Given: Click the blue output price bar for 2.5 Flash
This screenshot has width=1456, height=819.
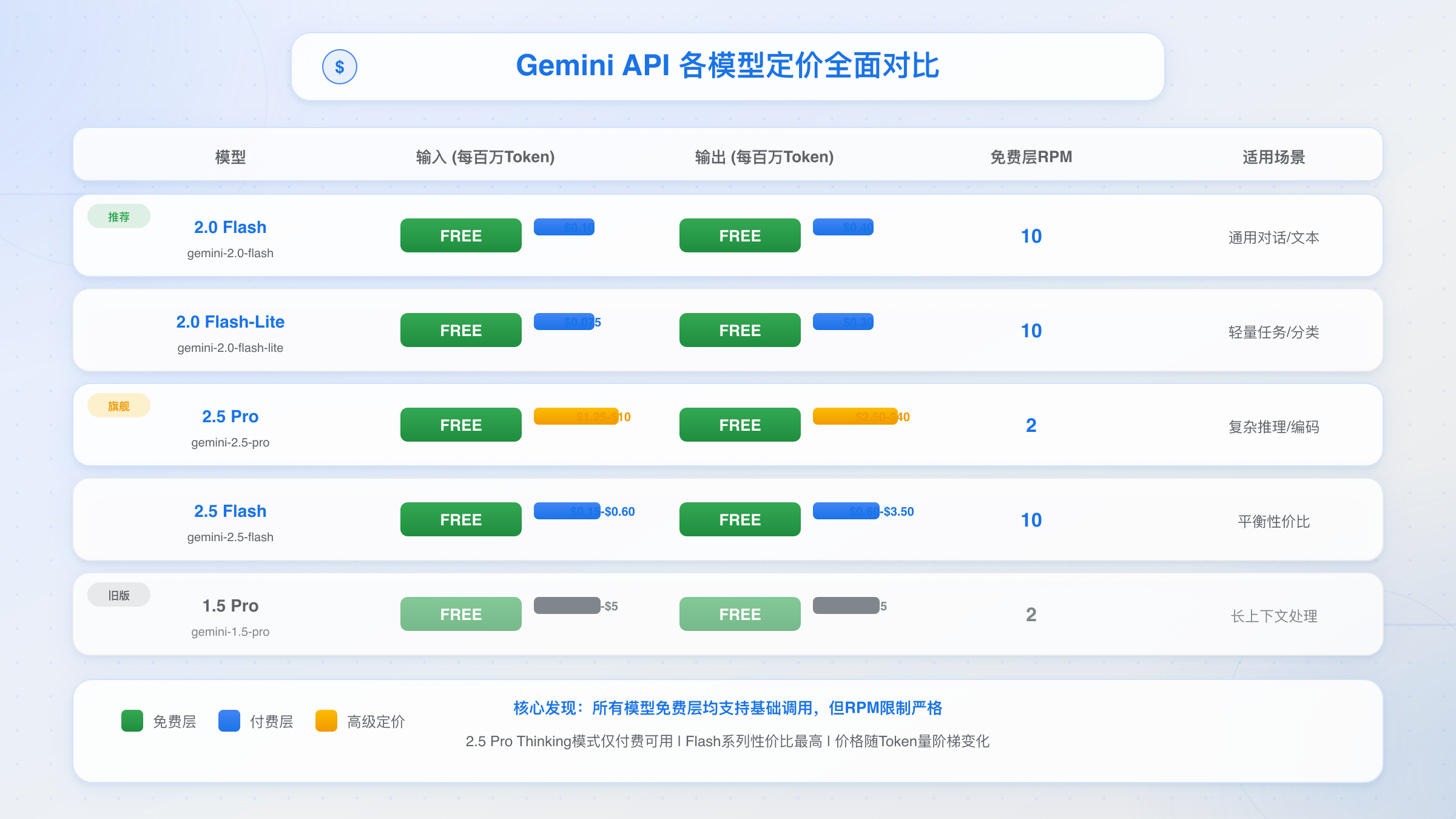Looking at the screenshot, I should tap(846, 511).
